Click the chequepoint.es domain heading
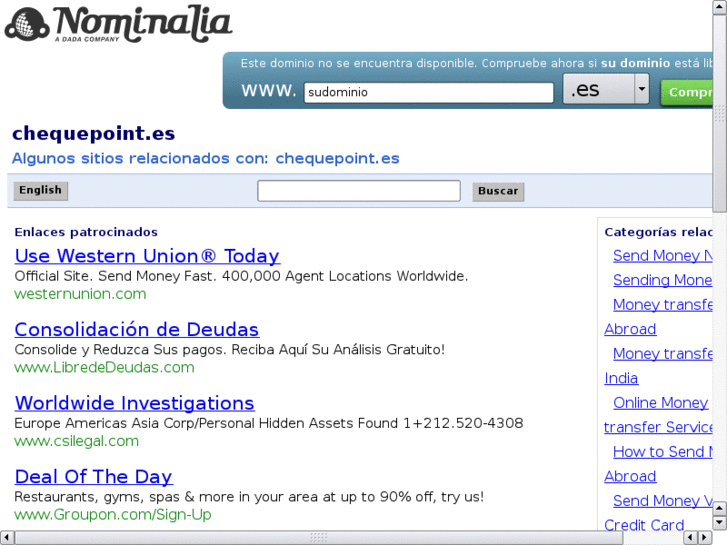 pos(94,134)
